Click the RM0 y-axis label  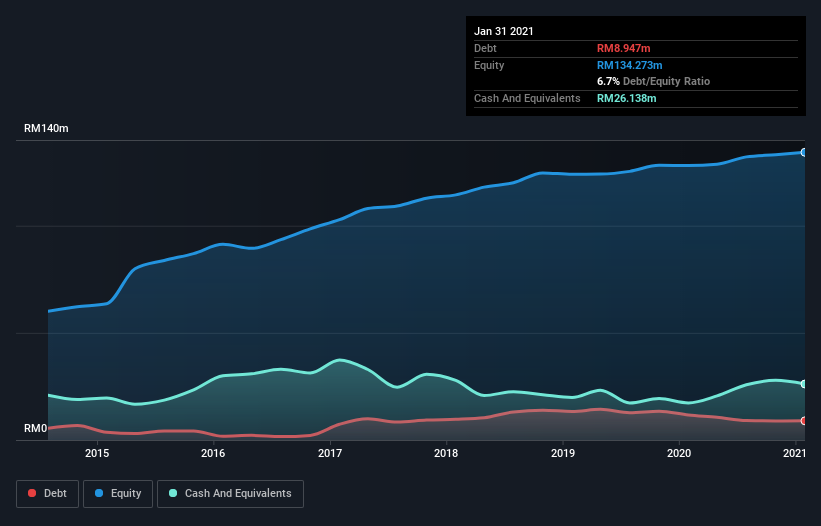pyautogui.click(x=36, y=429)
